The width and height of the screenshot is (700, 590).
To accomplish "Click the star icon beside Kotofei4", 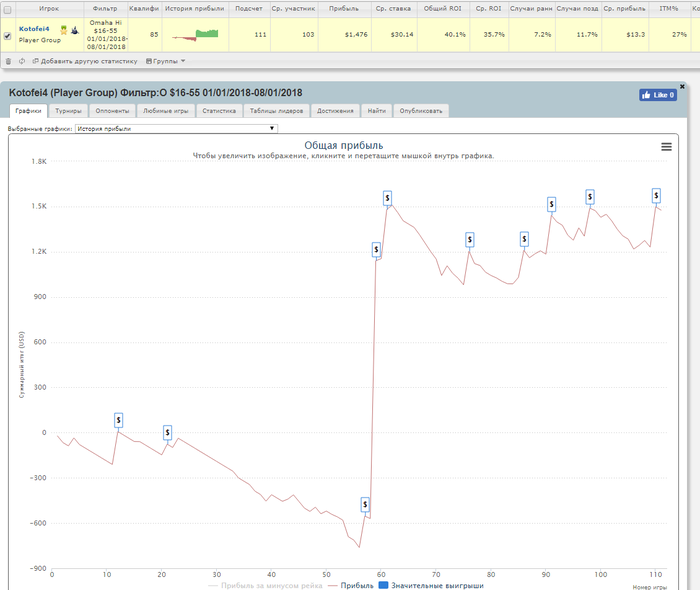I will tap(64, 30).
